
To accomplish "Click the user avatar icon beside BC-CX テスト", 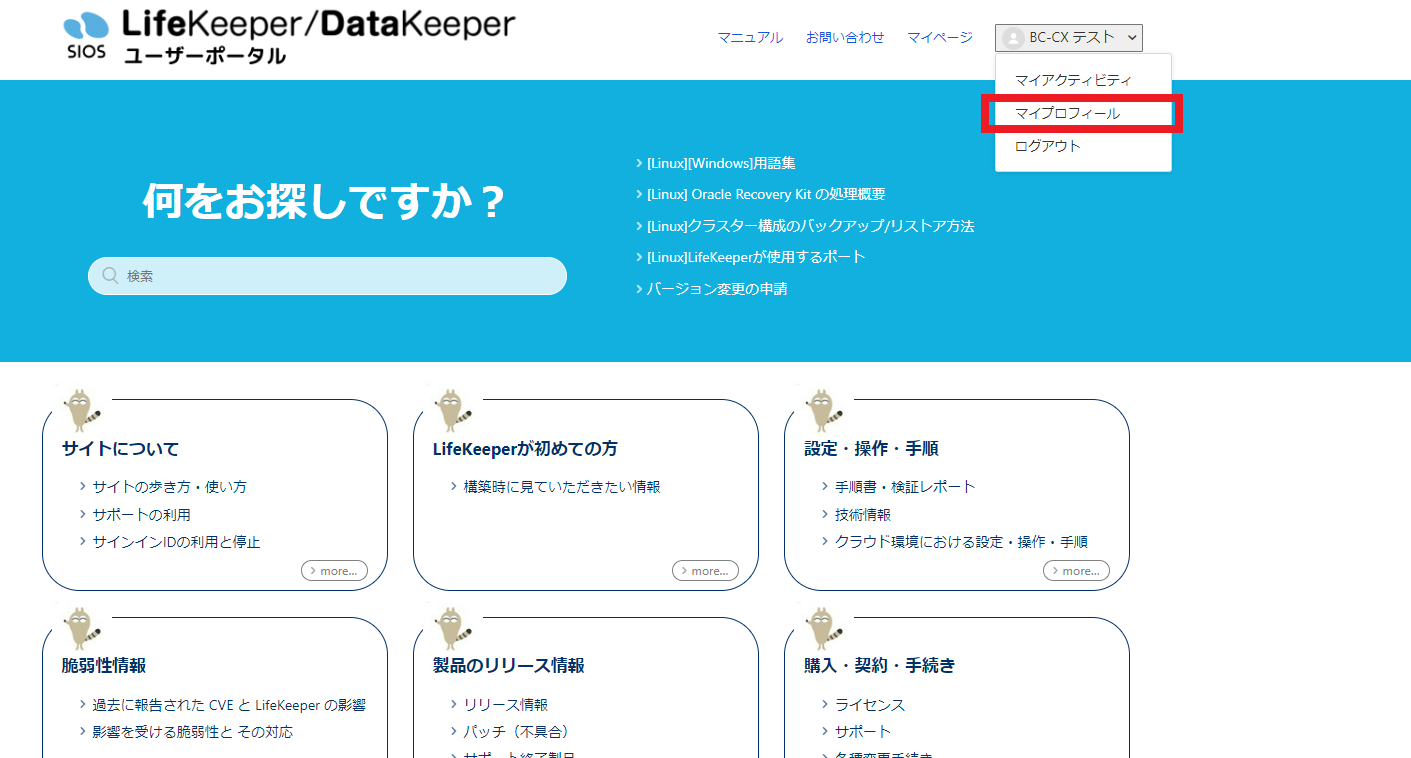I will [1013, 38].
